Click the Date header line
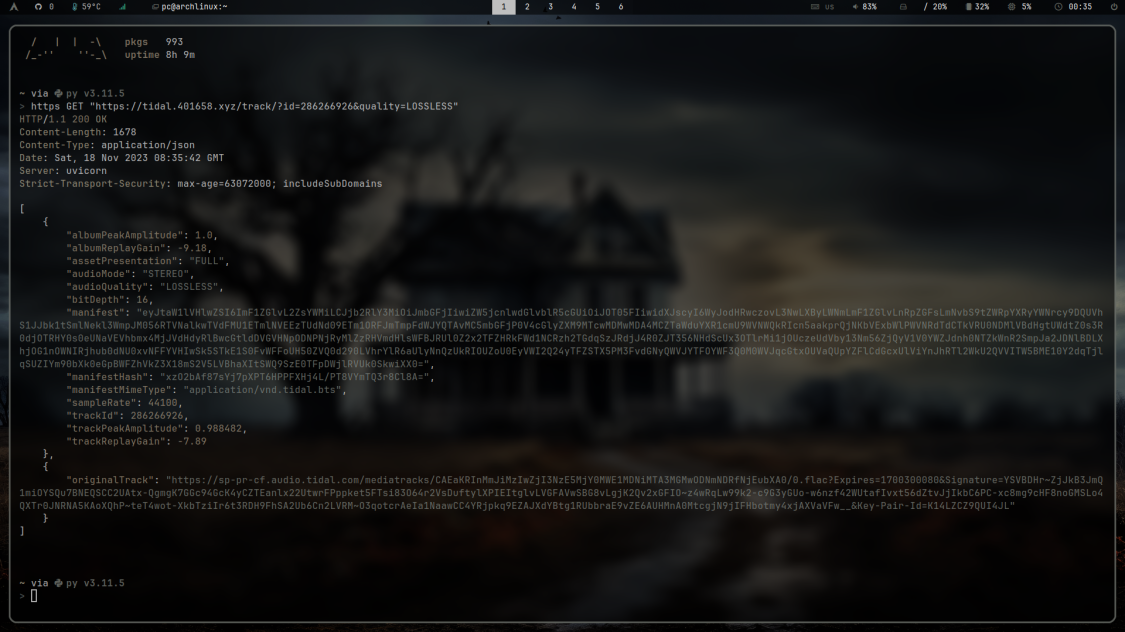 [x=121, y=158]
